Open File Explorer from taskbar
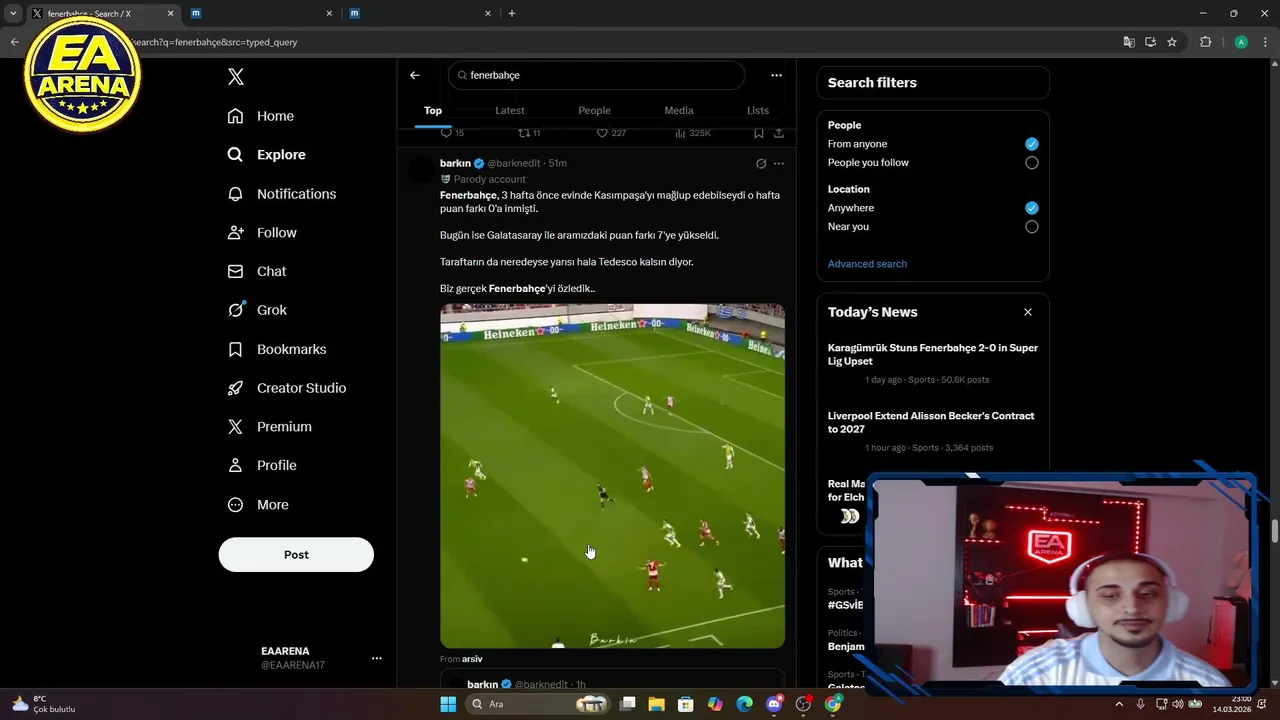 (656, 704)
